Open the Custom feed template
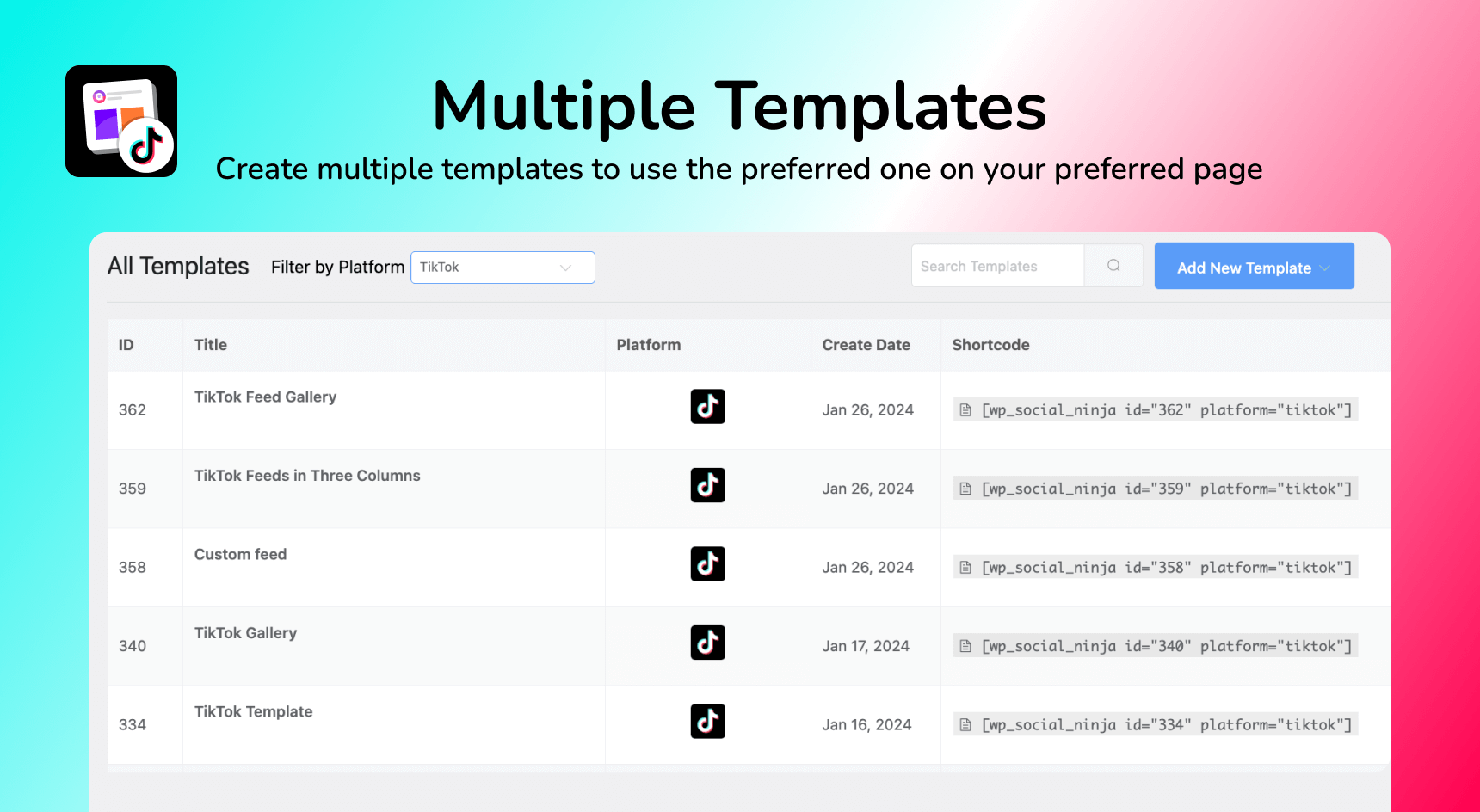 (240, 554)
